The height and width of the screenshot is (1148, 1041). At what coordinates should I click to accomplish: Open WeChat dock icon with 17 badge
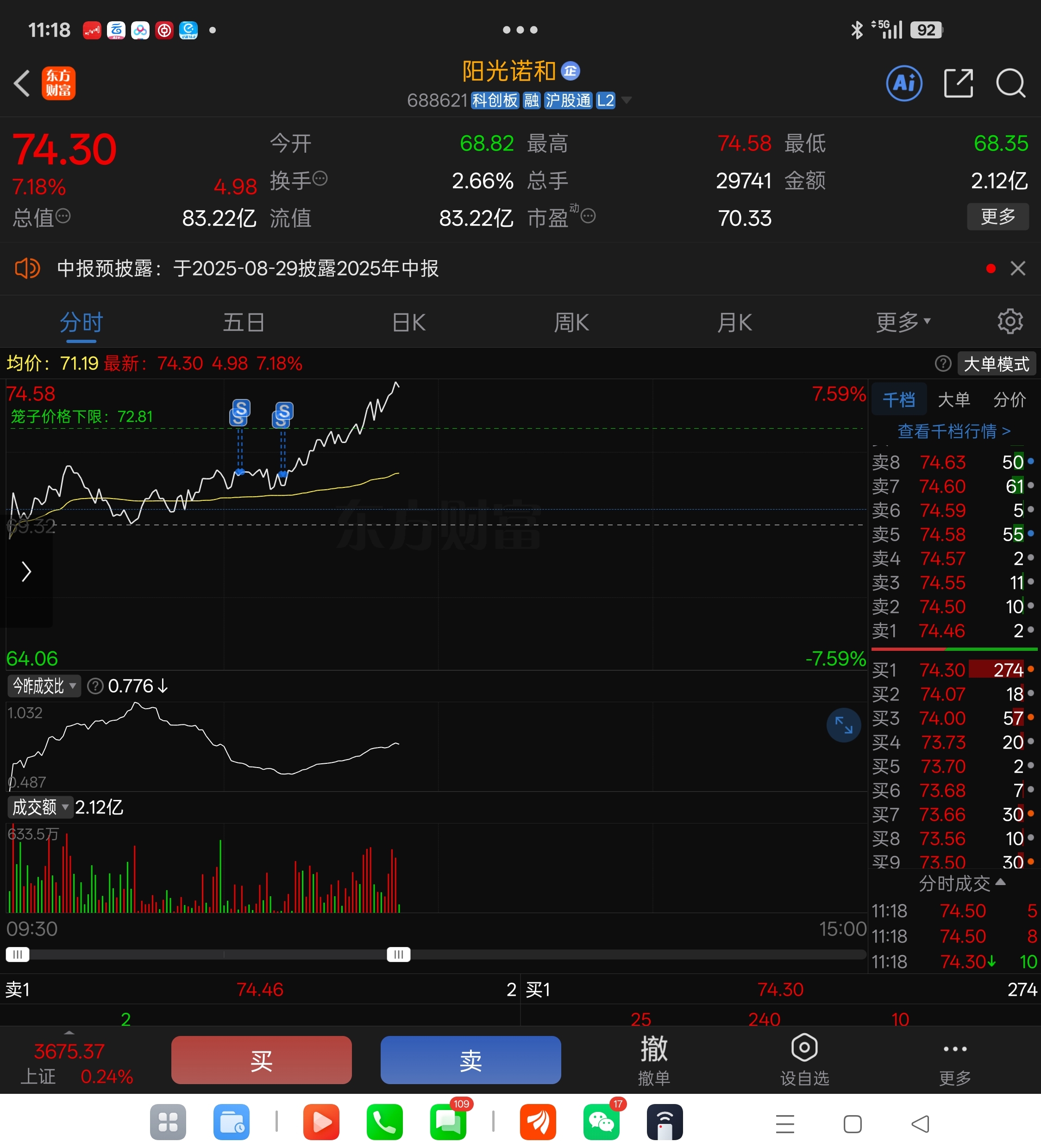[602, 1123]
